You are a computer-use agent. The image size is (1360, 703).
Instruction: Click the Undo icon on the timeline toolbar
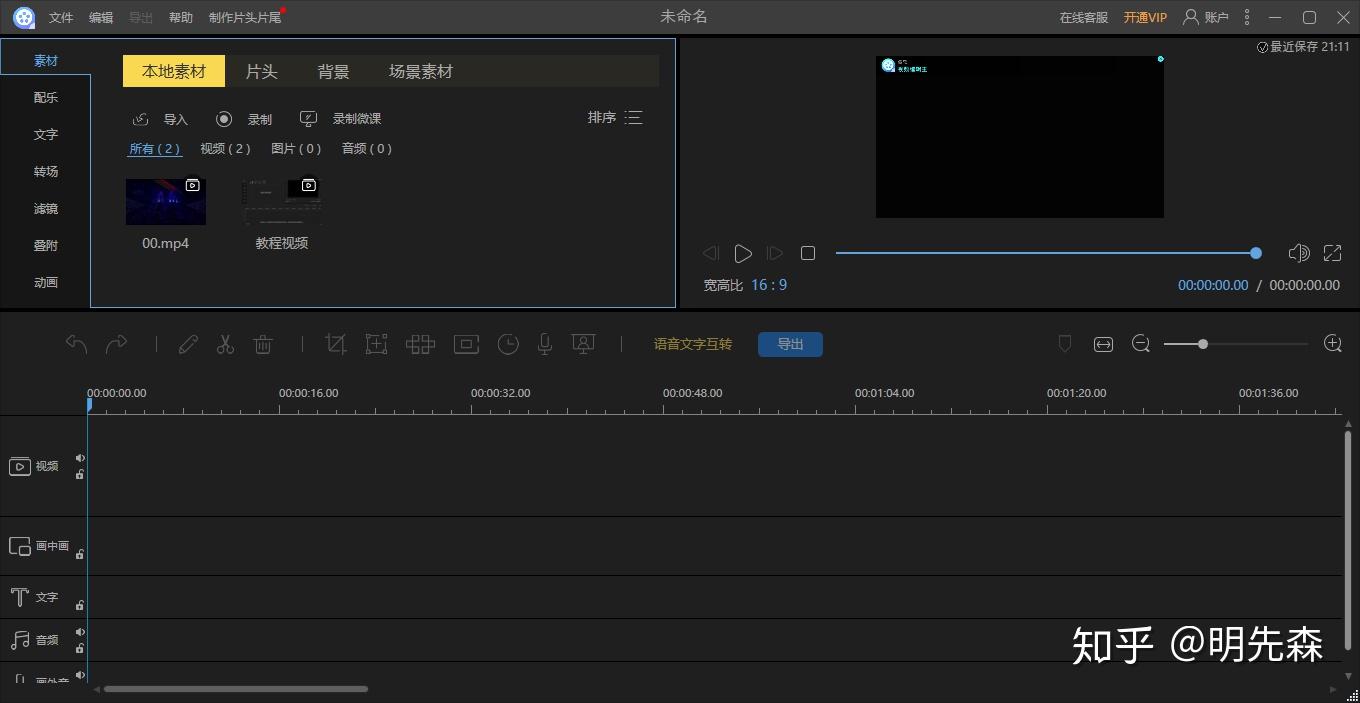(76, 343)
